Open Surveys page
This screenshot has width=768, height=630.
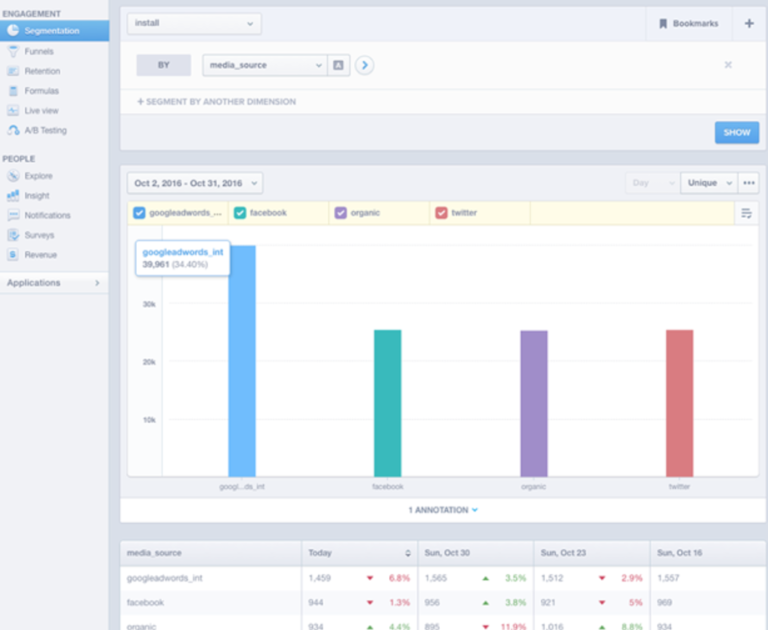pyautogui.click(x=39, y=235)
